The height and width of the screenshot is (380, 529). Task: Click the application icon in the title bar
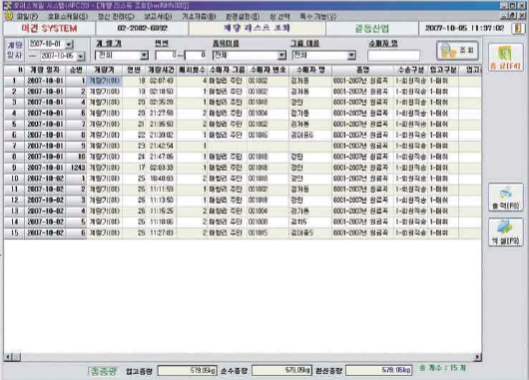click(x=6, y=5)
